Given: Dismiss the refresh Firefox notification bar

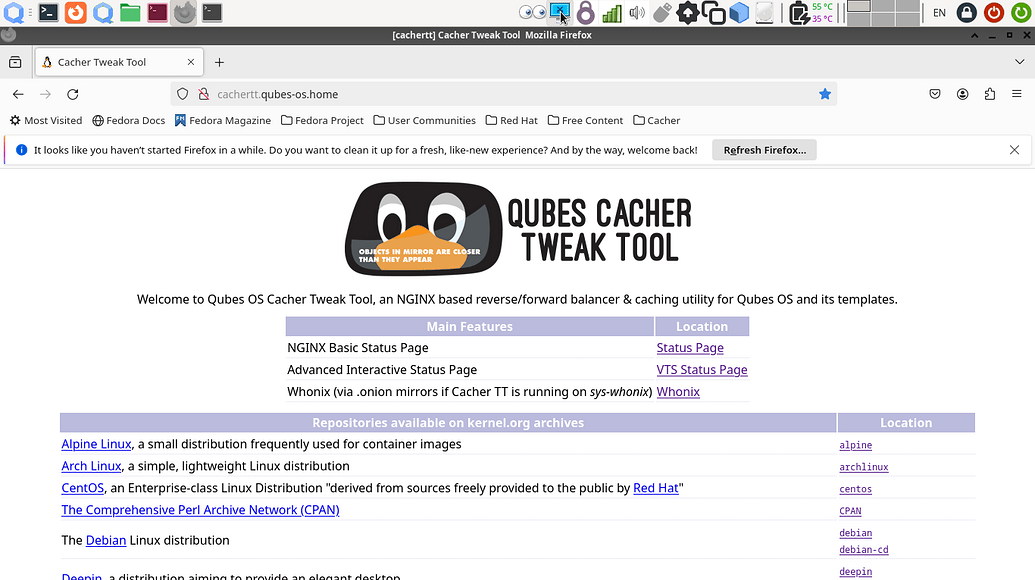Looking at the screenshot, I should point(1015,150).
